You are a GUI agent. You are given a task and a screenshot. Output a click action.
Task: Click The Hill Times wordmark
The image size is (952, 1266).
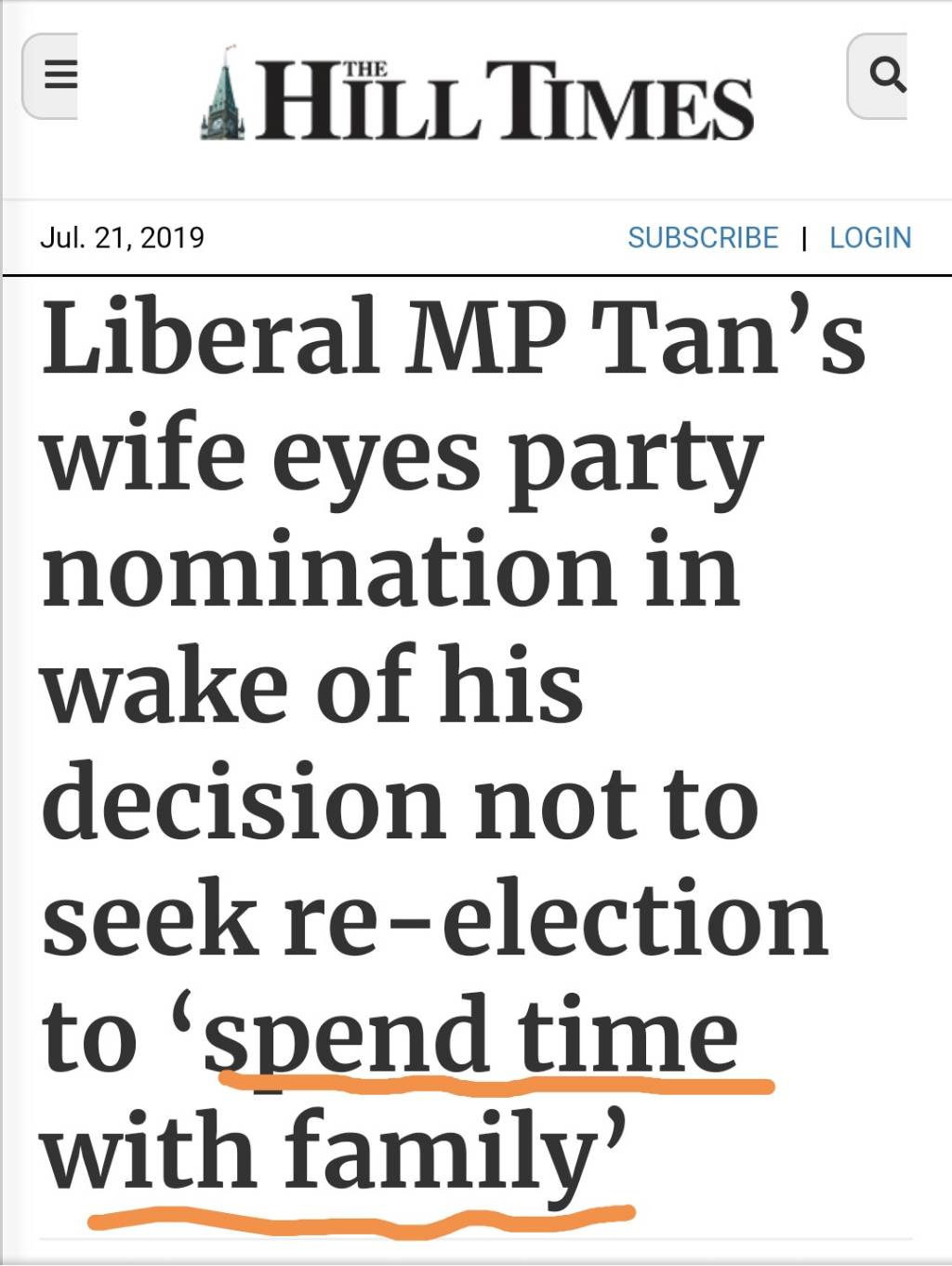504,102
